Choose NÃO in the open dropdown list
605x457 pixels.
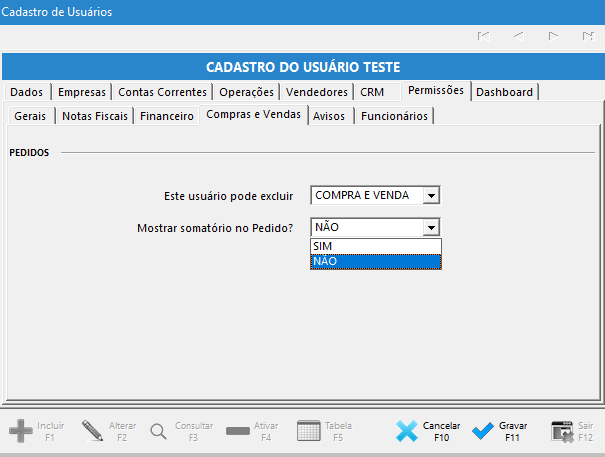click(376, 261)
